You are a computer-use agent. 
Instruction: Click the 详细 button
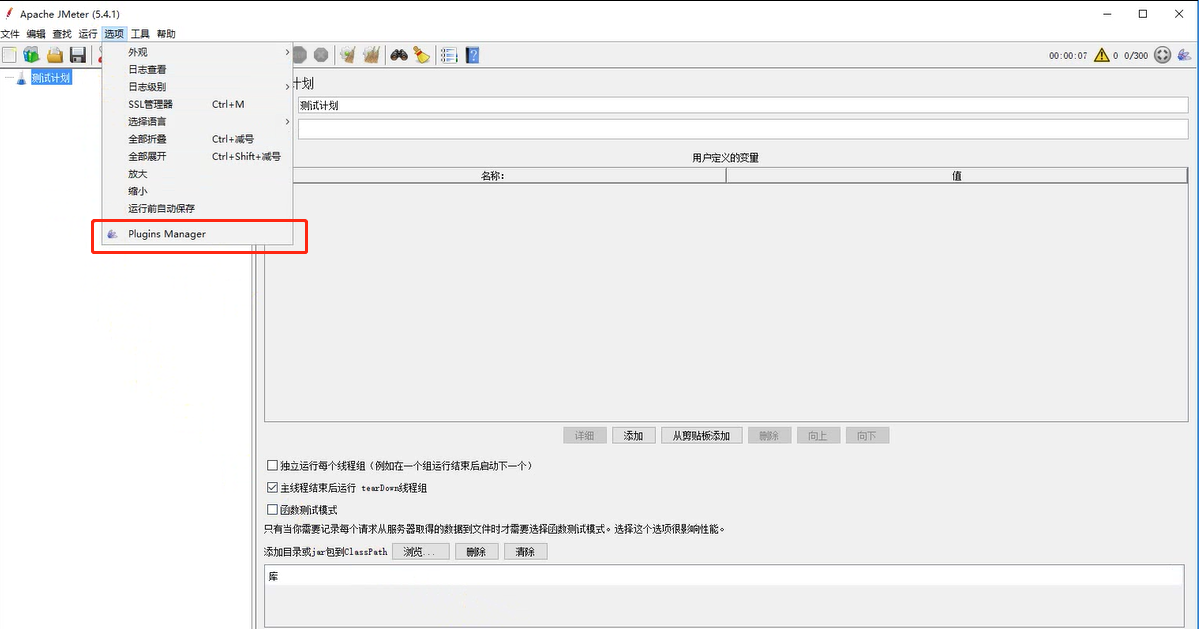[x=584, y=436]
